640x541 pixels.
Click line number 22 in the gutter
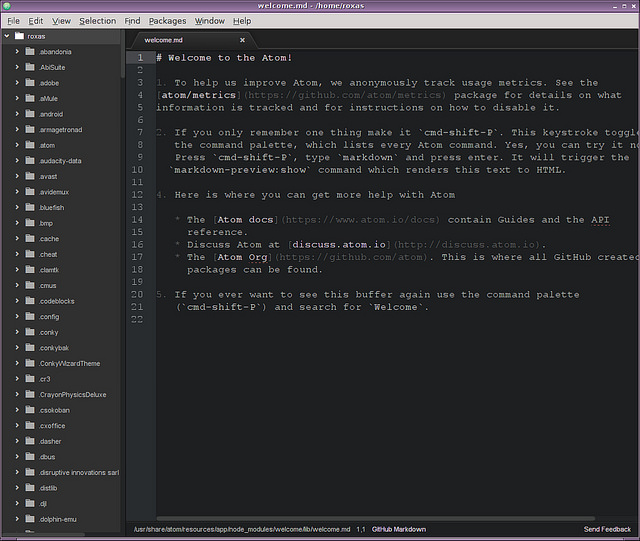[137, 319]
